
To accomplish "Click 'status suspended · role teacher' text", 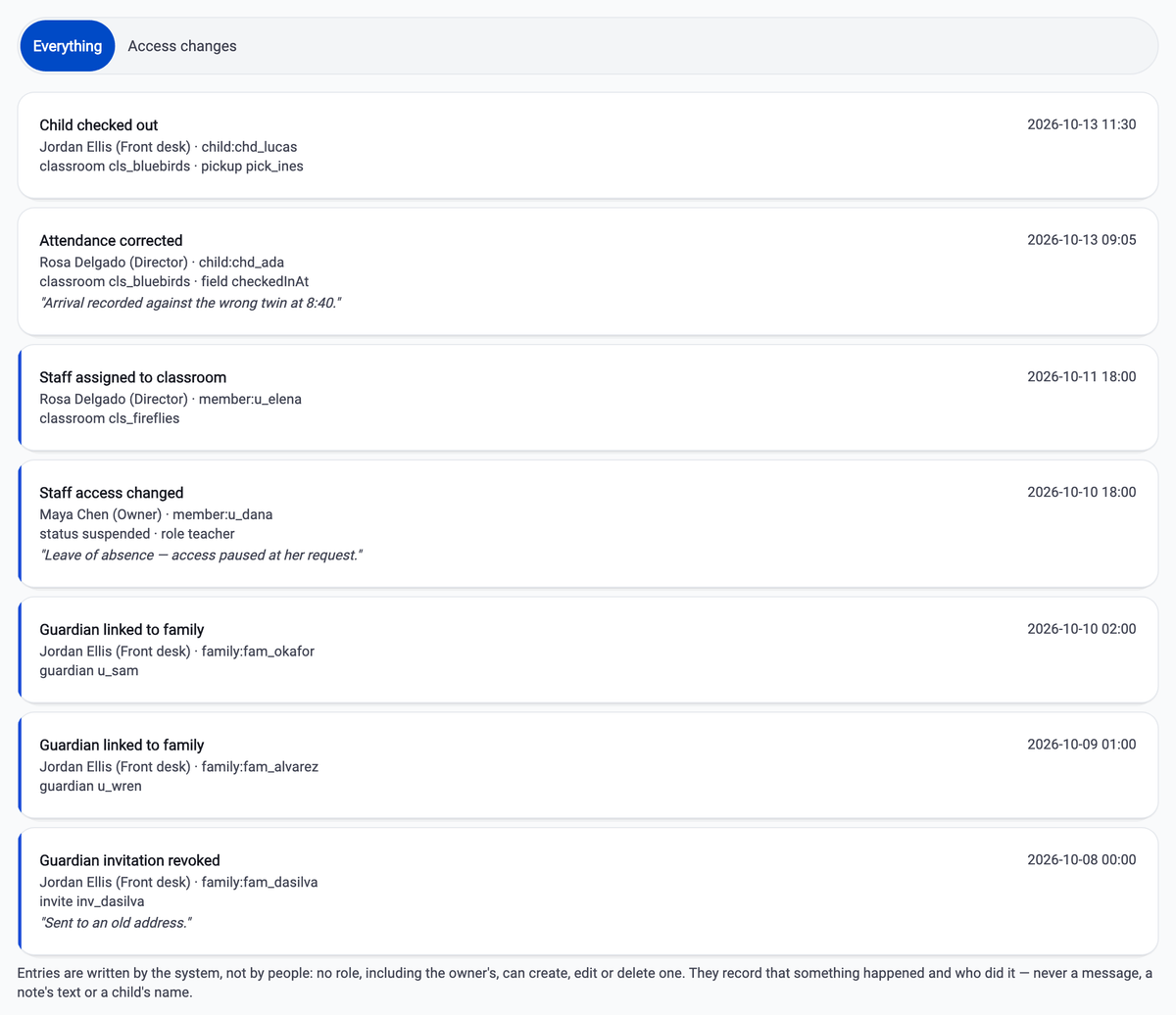I will pyautogui.click(x=137, y=535).
